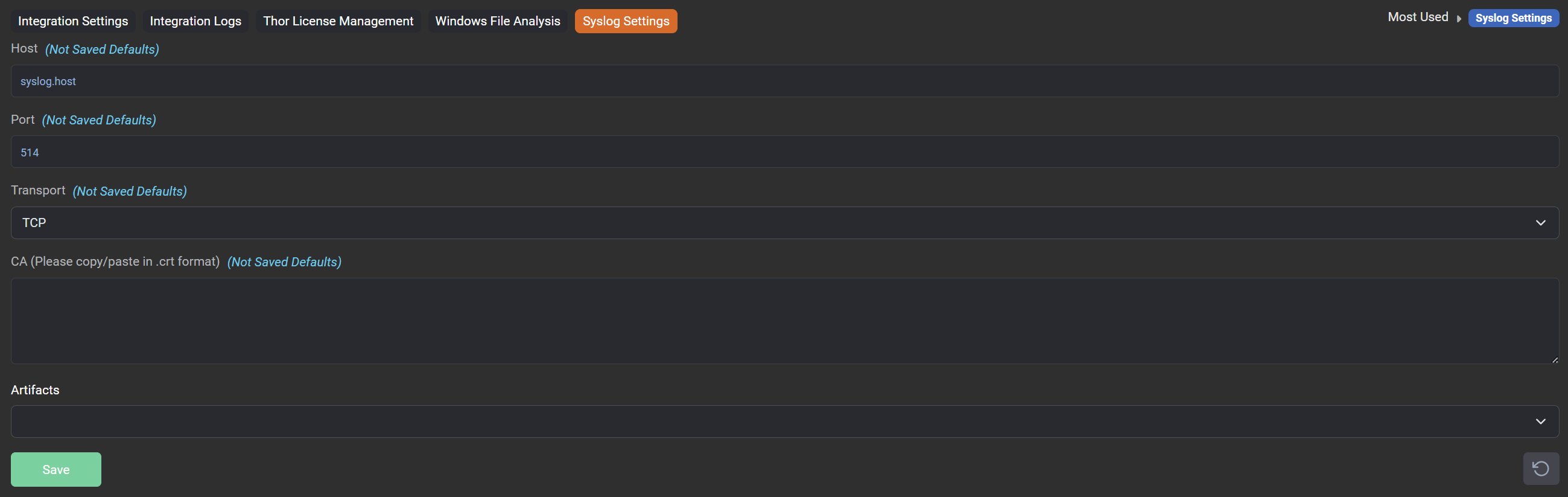Open the Integration Settings tab
The height and width of the screenshot is (497, 1568).
[73, 21]
